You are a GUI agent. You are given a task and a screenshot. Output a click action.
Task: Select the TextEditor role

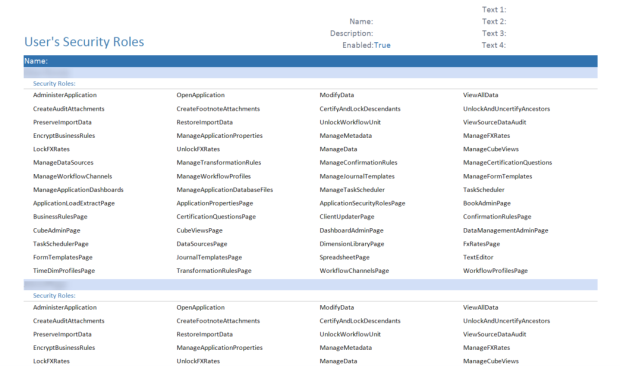(478, 257)
